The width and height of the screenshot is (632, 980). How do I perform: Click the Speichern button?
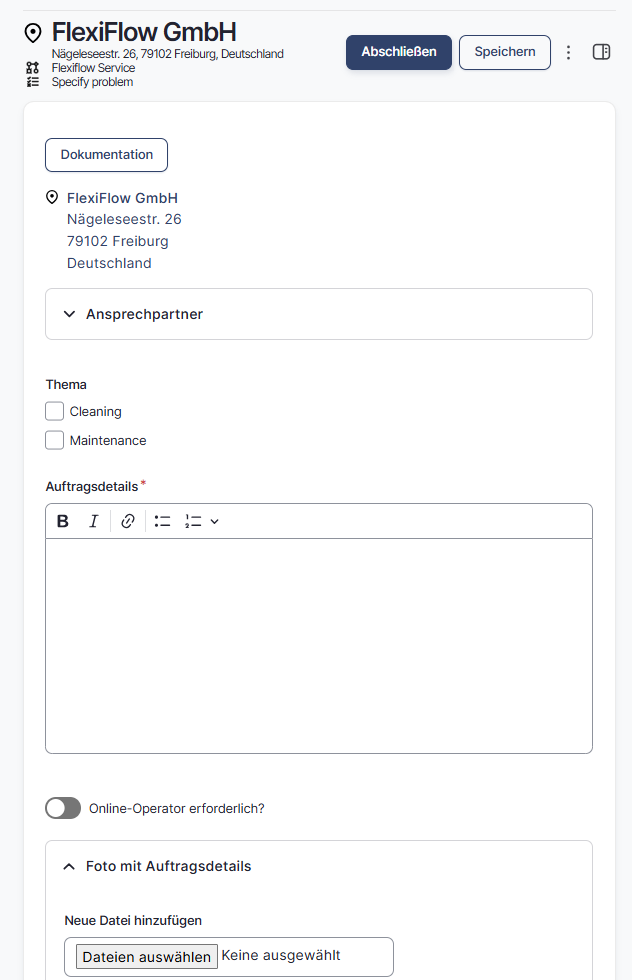coord(504,52)
